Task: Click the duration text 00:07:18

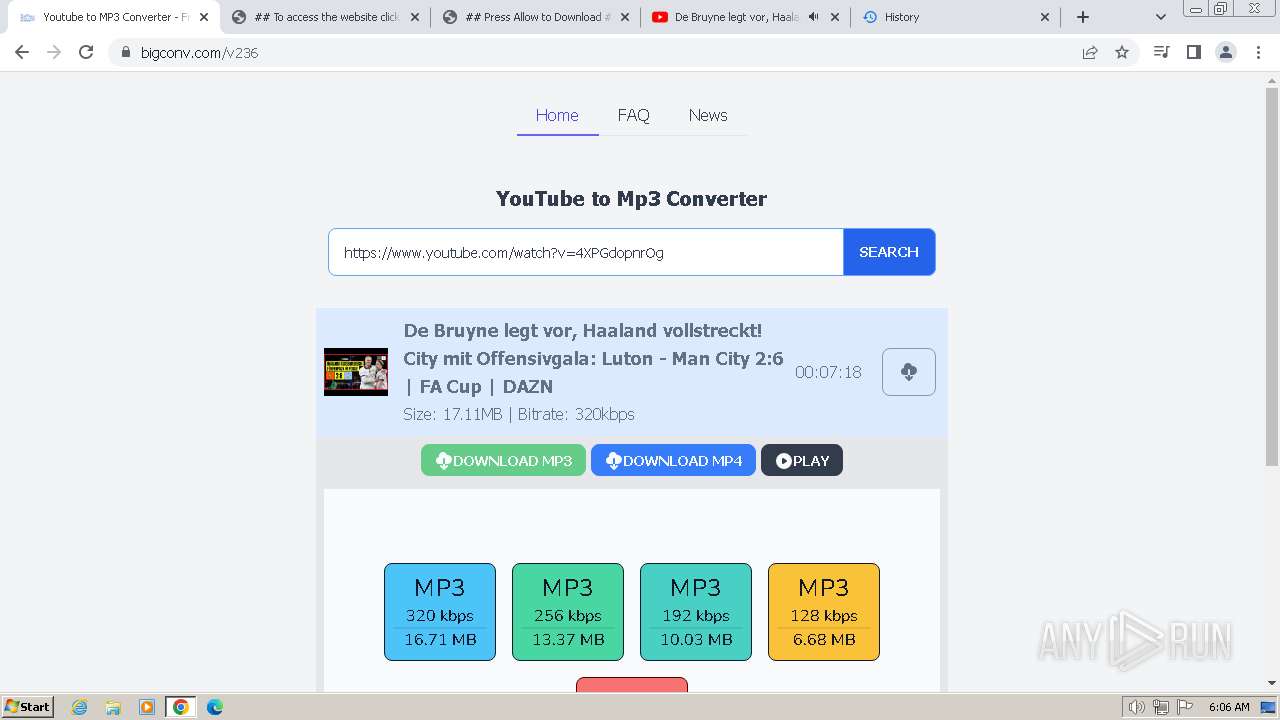Action: coord(828,372)
